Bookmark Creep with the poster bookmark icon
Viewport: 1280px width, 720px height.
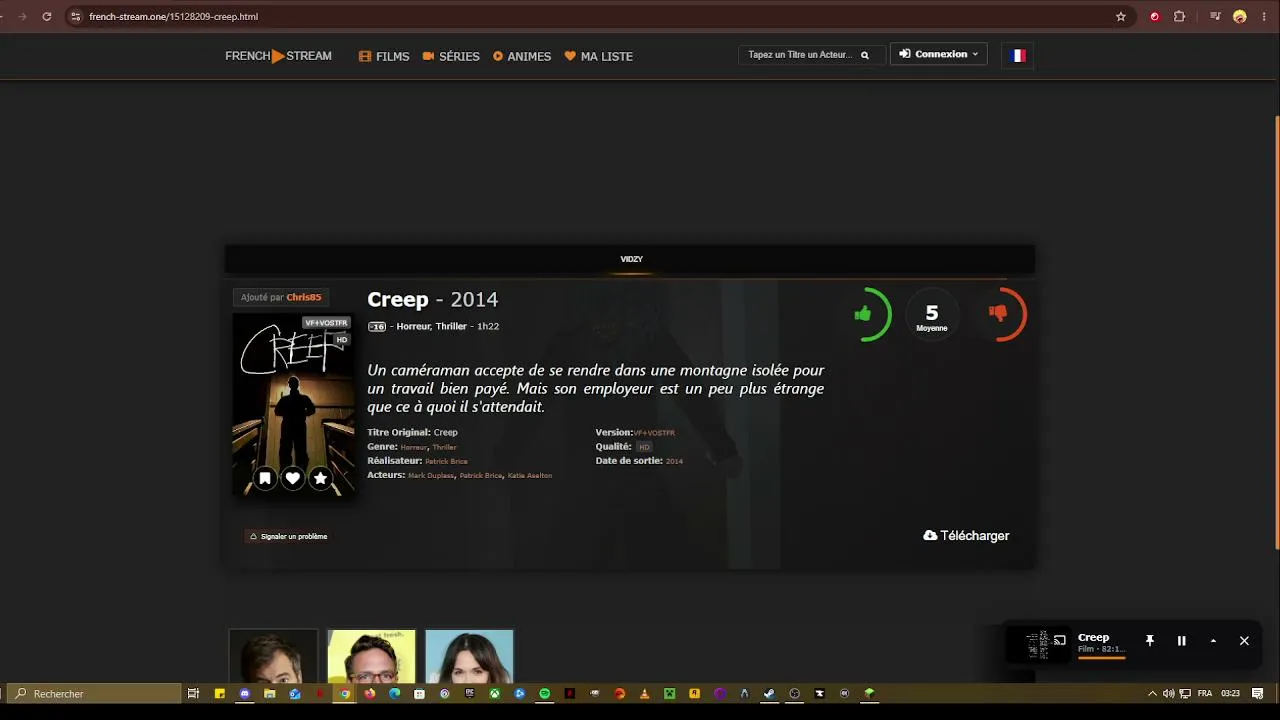tap(265, 479)
